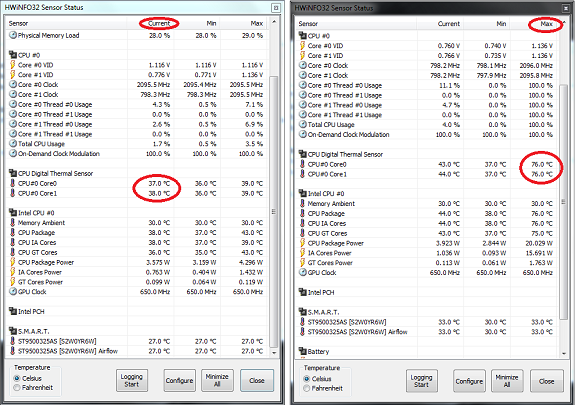Click CPU Digital Thermal Sensor chip icon, left window
Image resolution: width=575 pixels, height=405 pixels.
pos(13,173)
